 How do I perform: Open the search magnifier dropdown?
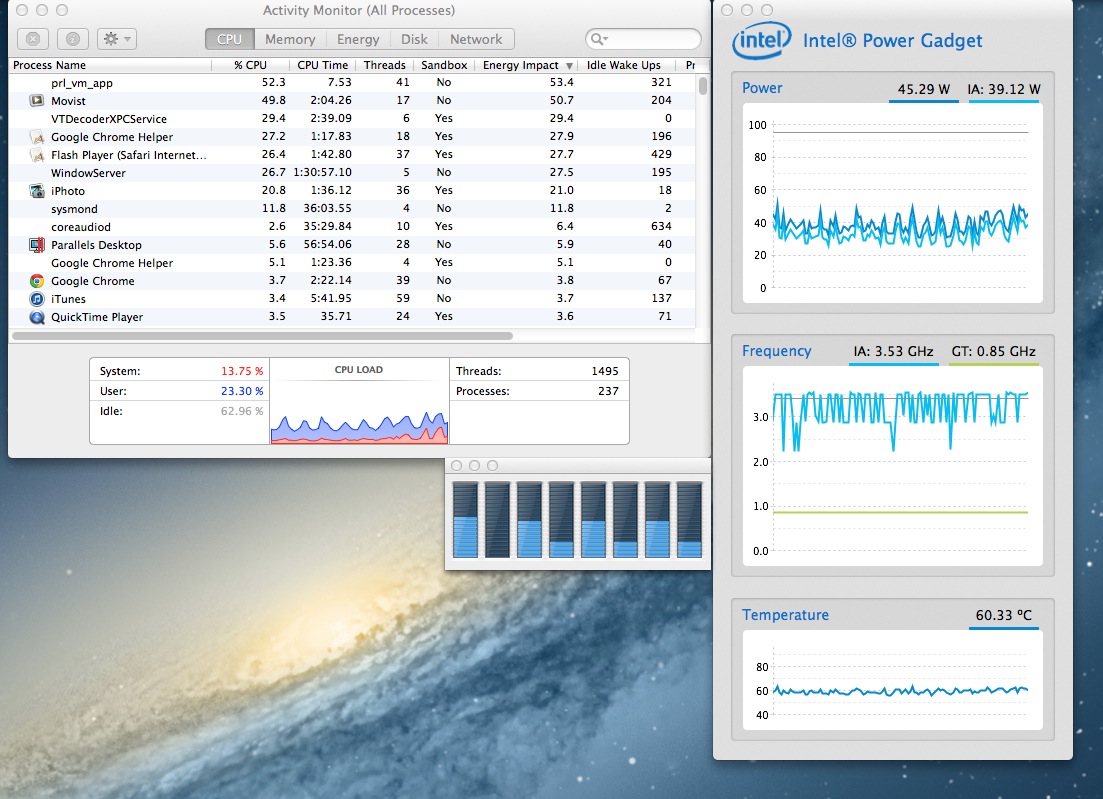coord(599,39)
